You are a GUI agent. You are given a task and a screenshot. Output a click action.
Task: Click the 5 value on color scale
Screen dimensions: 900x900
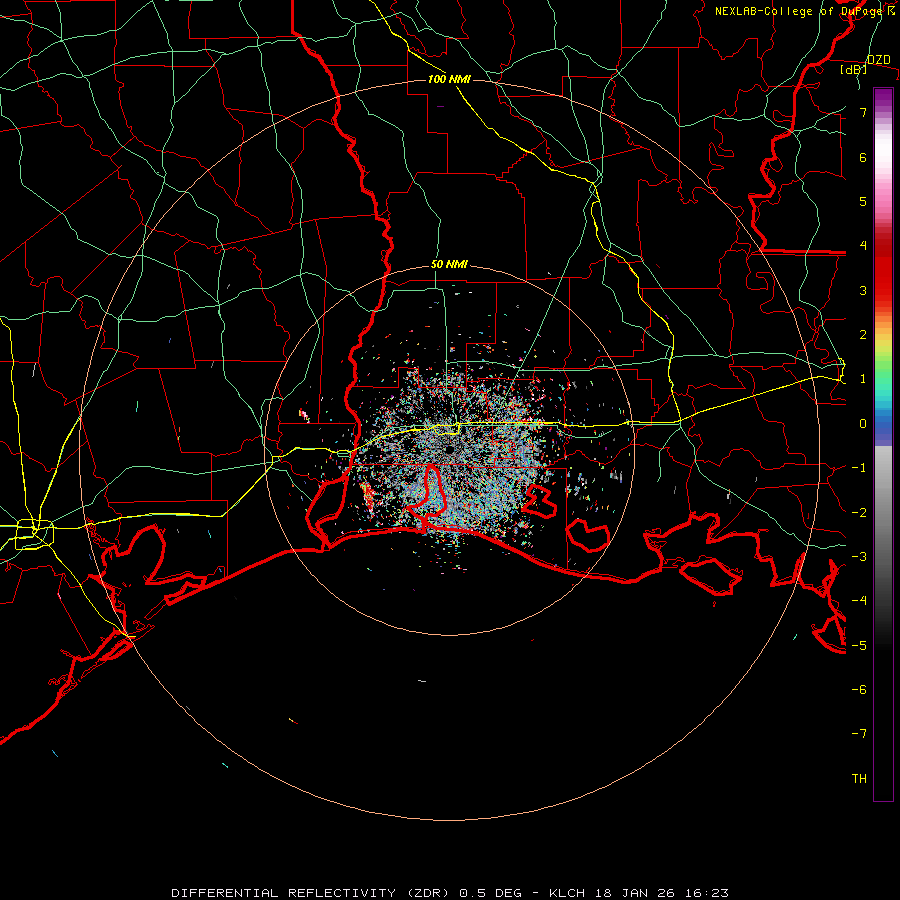pyautogui.click(x=863, y=201)
